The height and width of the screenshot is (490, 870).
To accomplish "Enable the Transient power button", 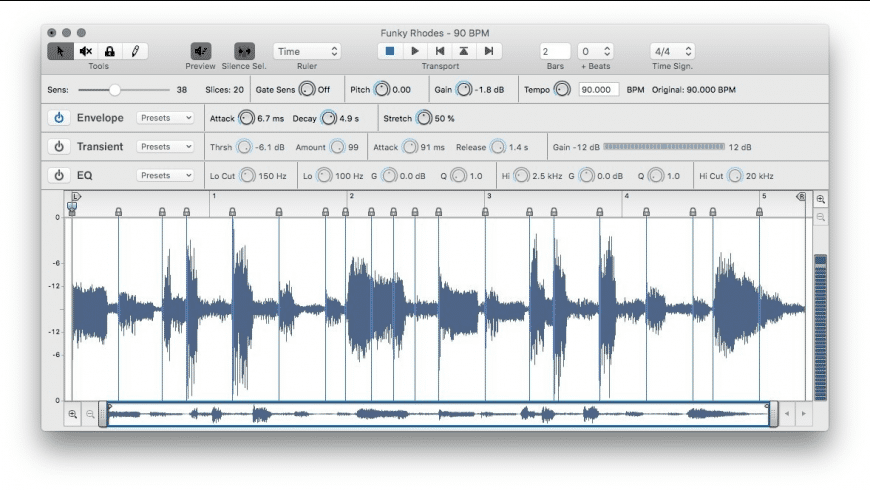I will [x=59, y=147].
